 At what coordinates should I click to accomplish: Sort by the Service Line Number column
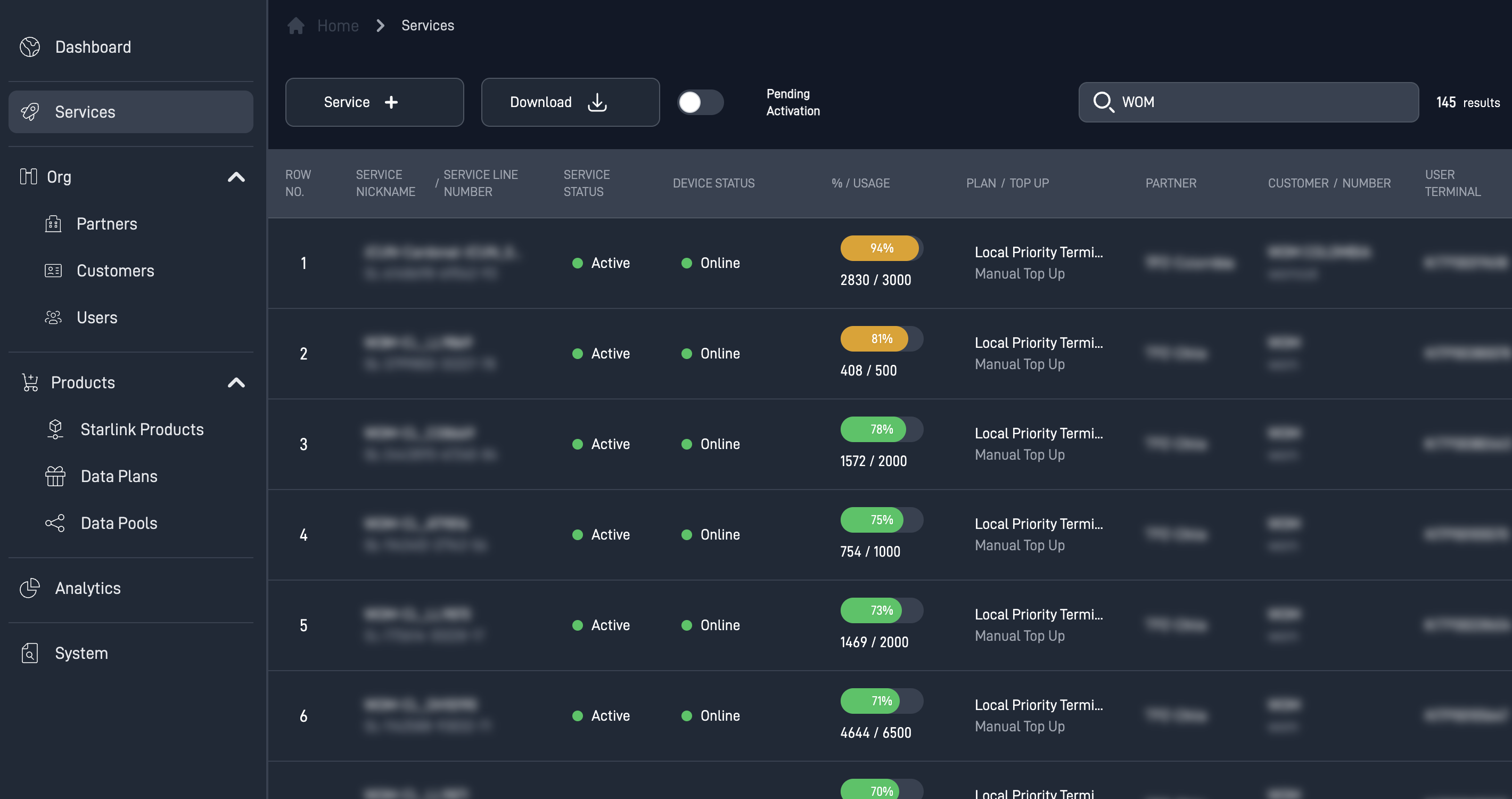(481, 183)
